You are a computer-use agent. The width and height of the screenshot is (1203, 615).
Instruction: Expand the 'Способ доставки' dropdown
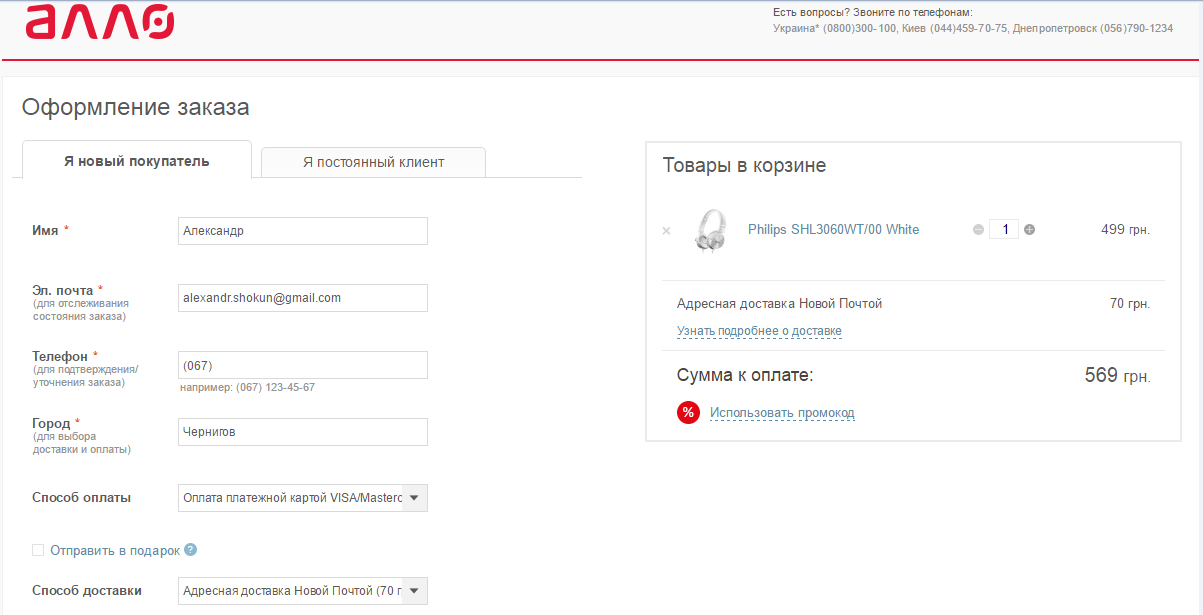pos(415,591)
